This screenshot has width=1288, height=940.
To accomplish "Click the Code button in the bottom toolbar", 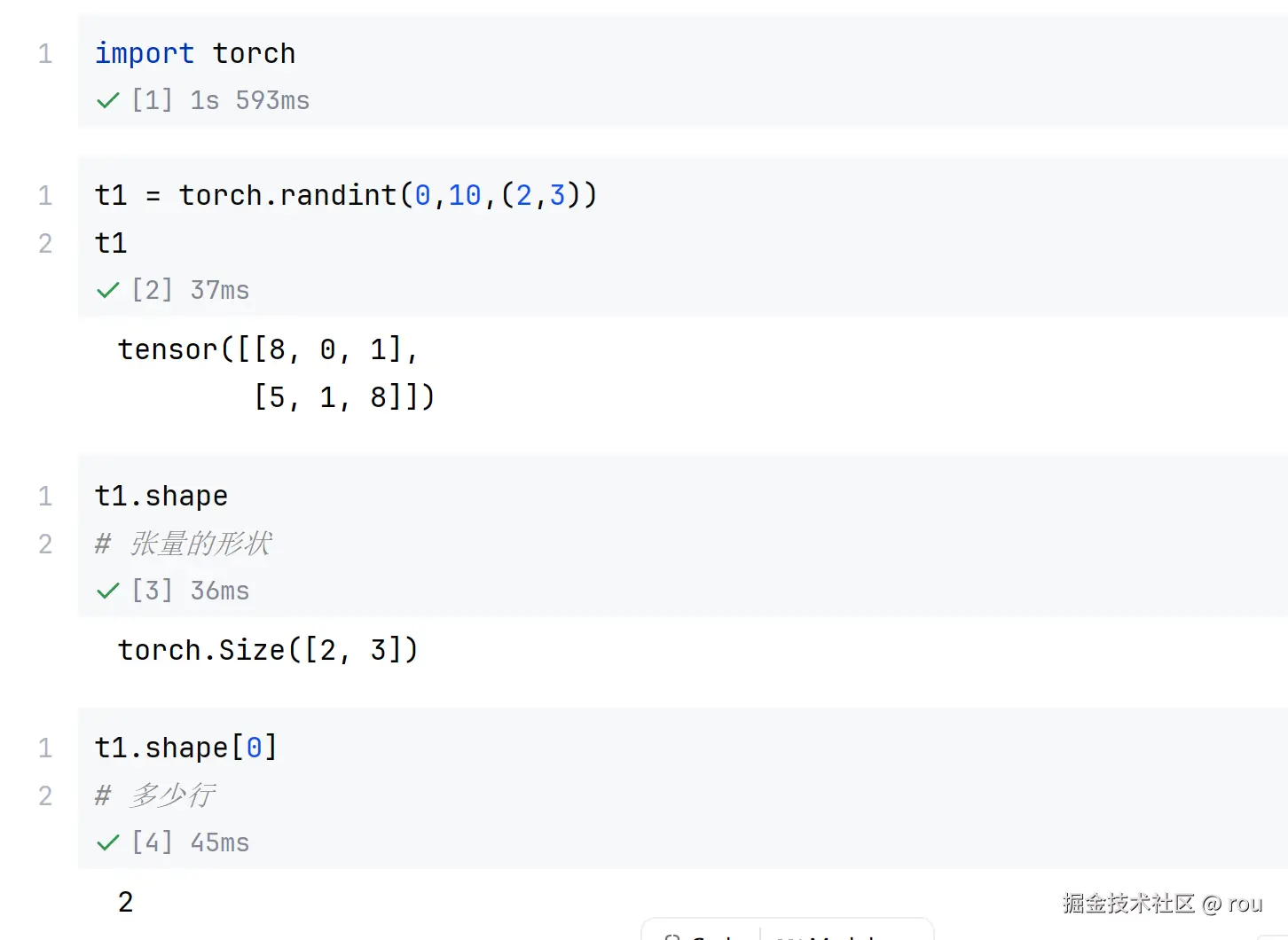I will click(x=701, y=933).
